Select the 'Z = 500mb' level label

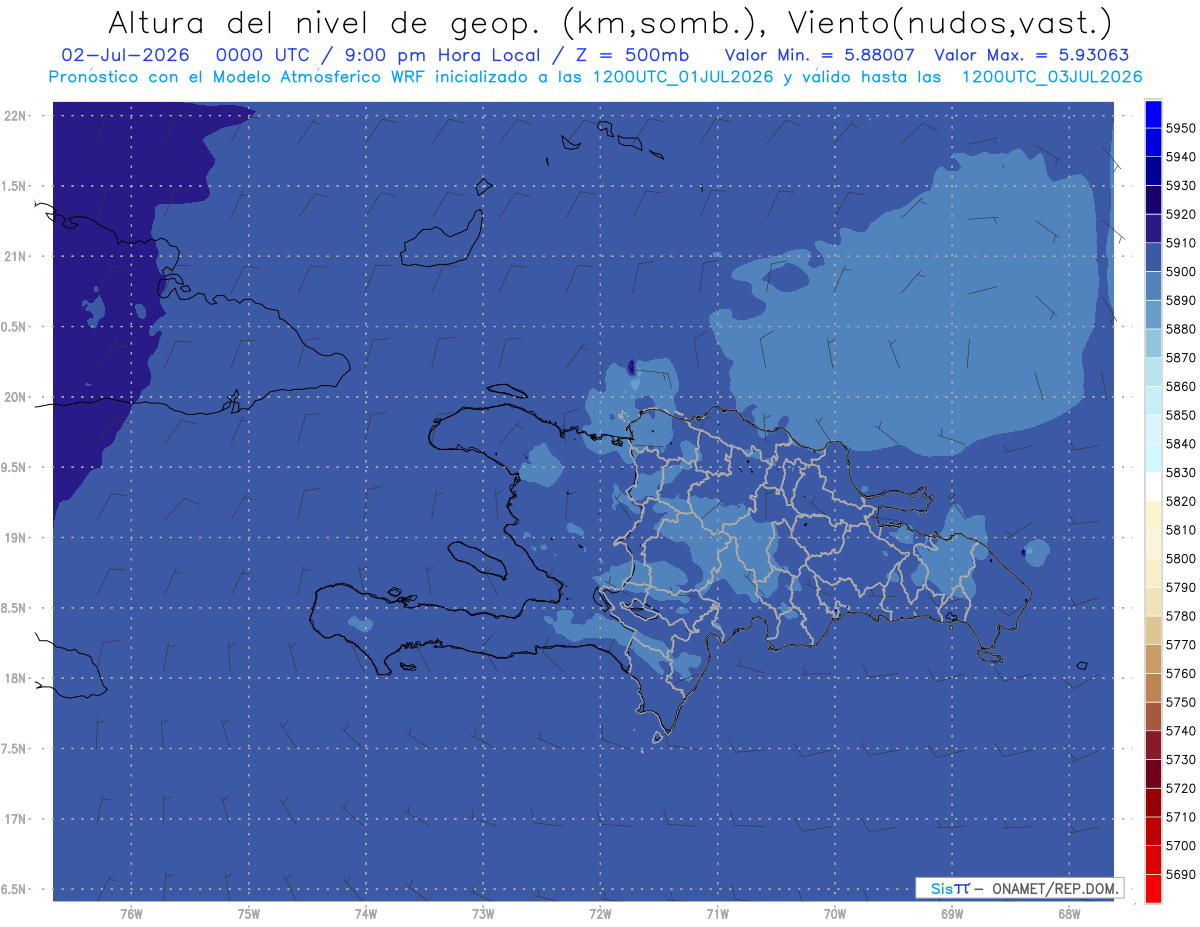pyautogui.click(x=631, y=55)
